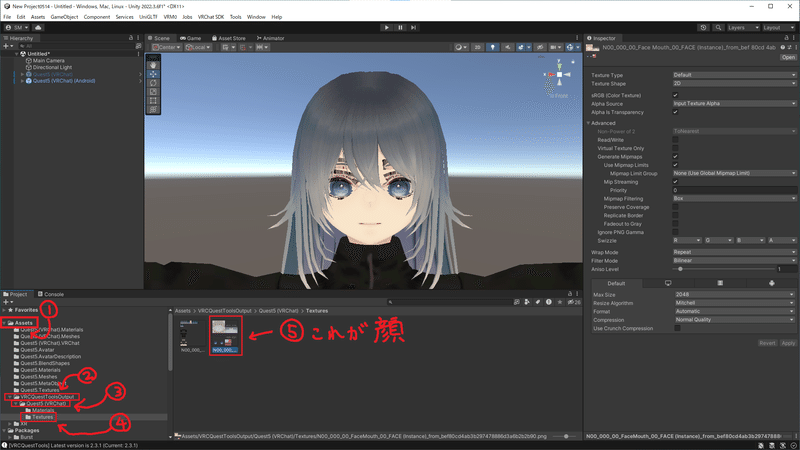This screenshot has width=800, height=450.
Task: Select the Rect transform tool
Action: point(153,101)
